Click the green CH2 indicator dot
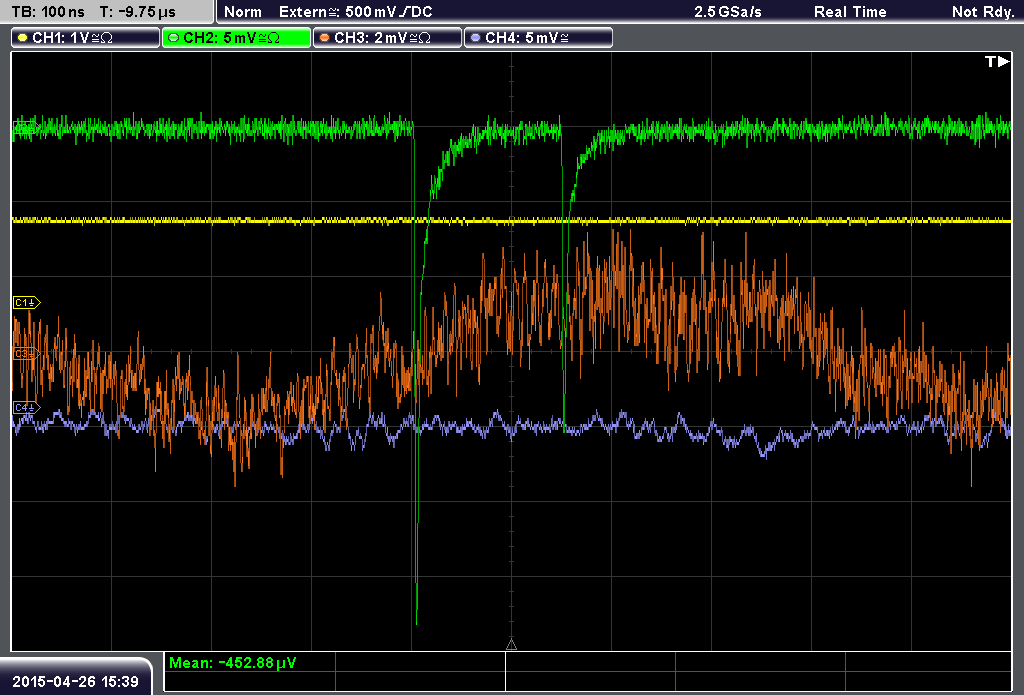1024x695 pixels. point(174,38)
